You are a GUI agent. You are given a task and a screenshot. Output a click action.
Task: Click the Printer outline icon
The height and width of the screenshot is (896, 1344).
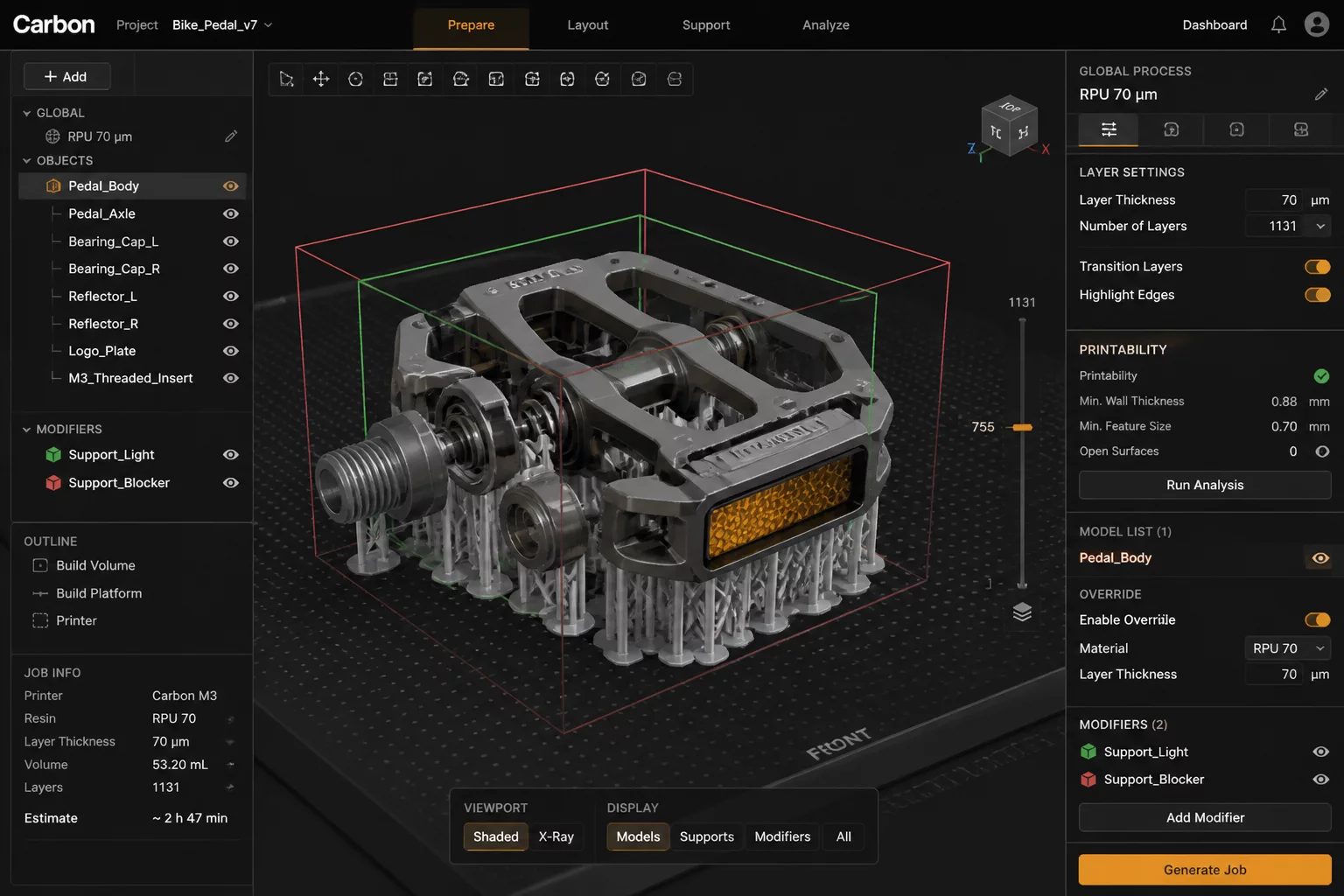click(40, 620)
